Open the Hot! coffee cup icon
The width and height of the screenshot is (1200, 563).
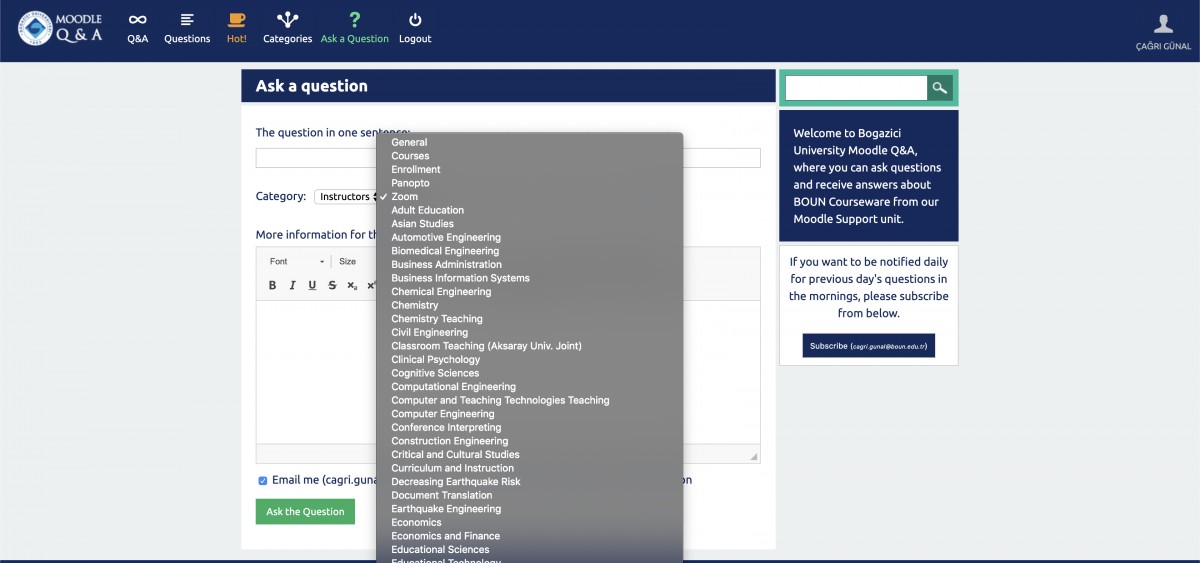(236, 20)
